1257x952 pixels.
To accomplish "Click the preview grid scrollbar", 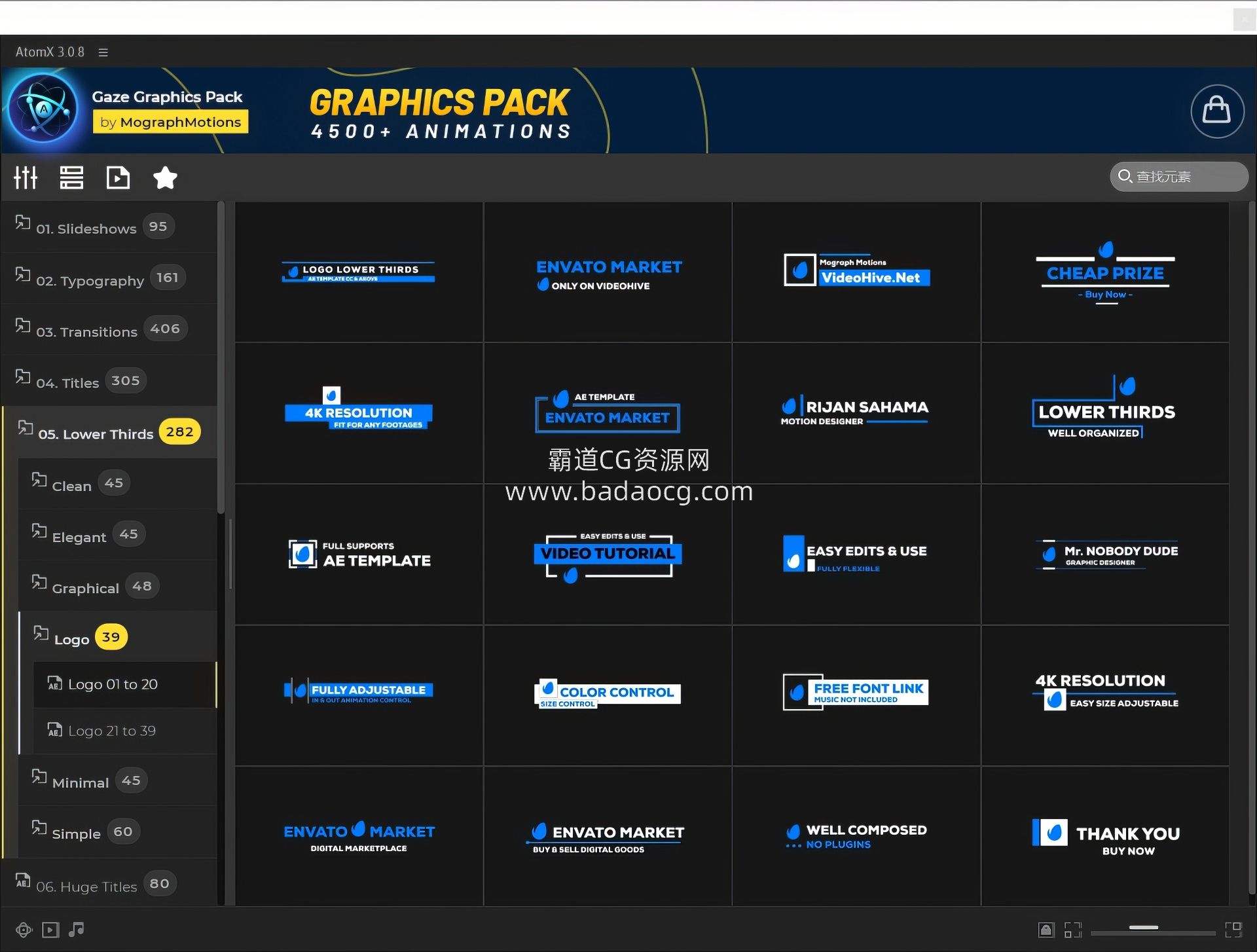I will tap(1252, 548).
